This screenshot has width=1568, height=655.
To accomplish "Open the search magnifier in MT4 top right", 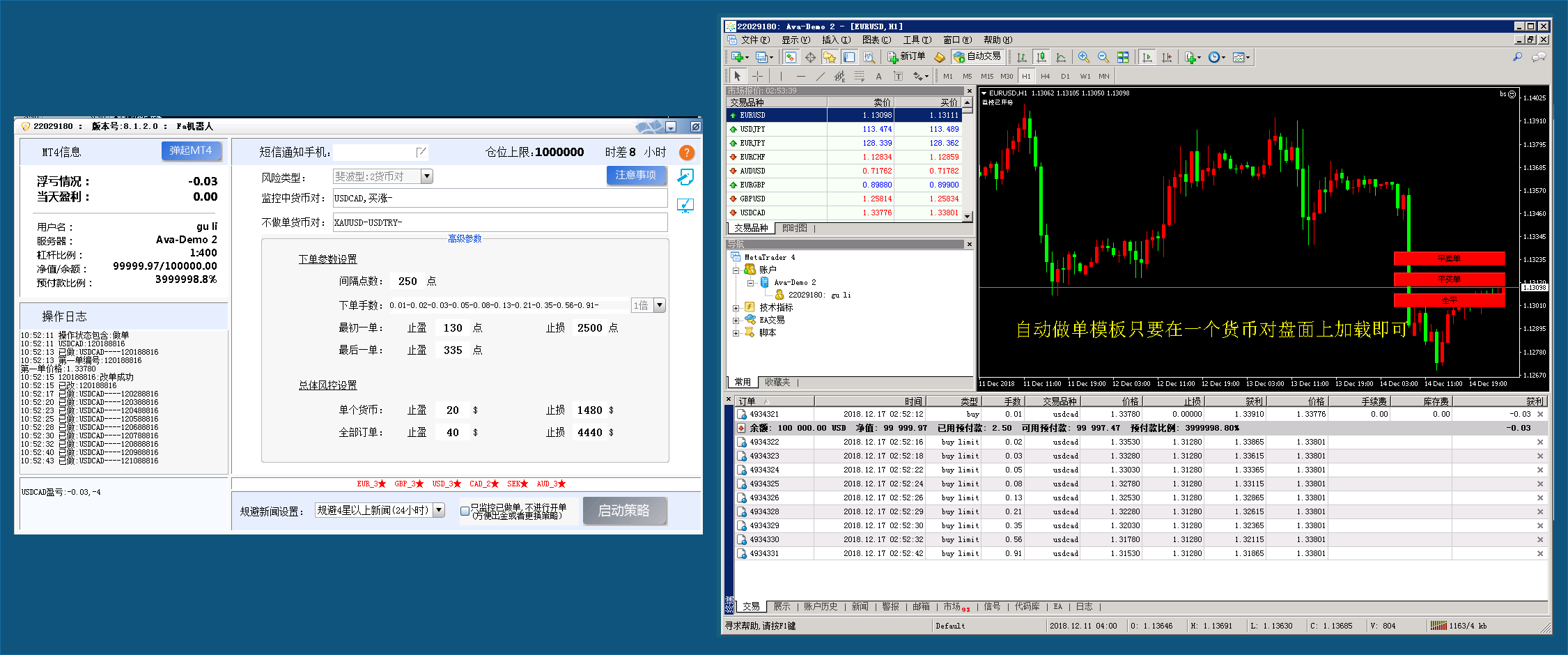I will point(1517,57).
